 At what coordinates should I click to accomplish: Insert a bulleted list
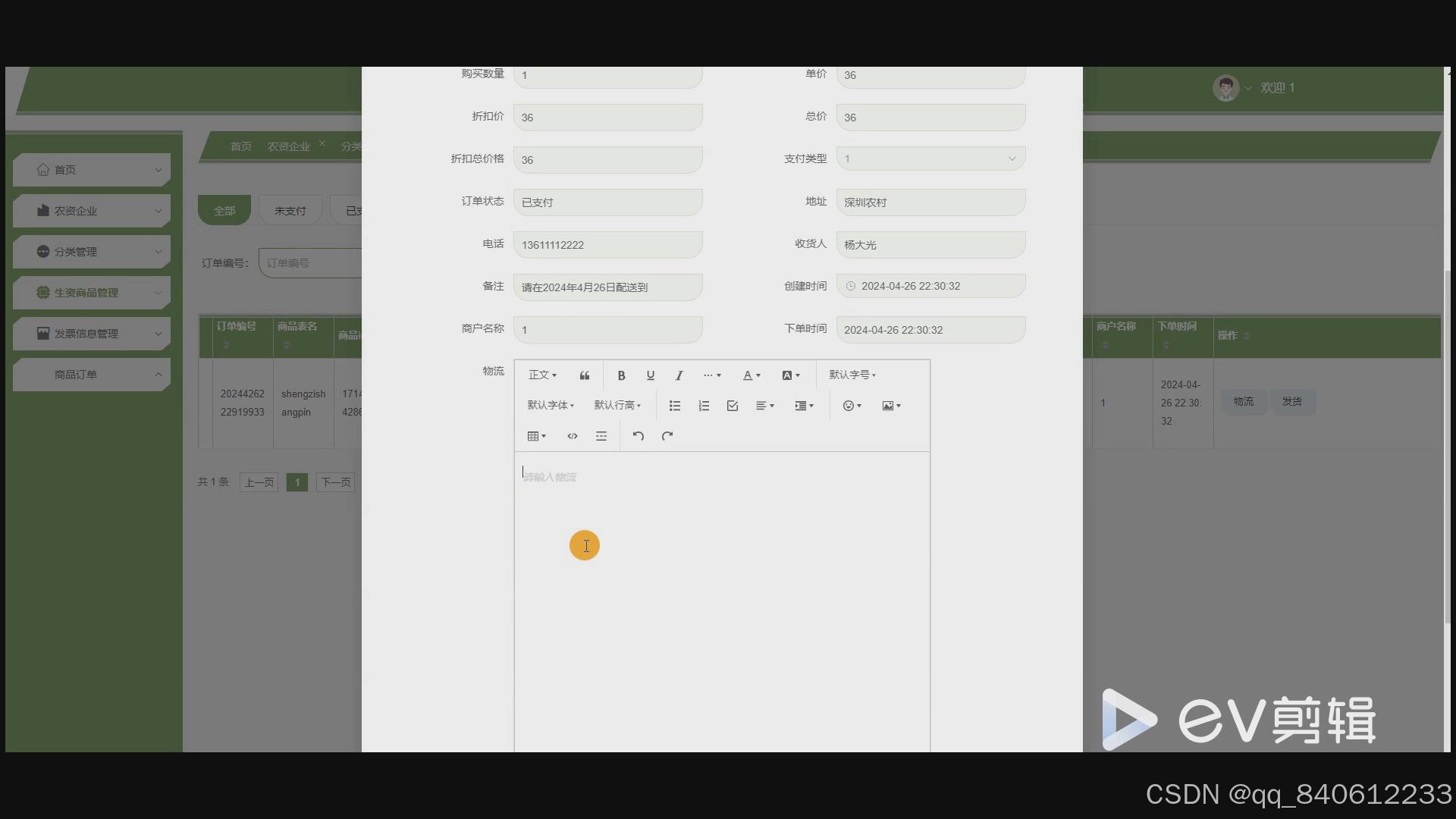674,406
